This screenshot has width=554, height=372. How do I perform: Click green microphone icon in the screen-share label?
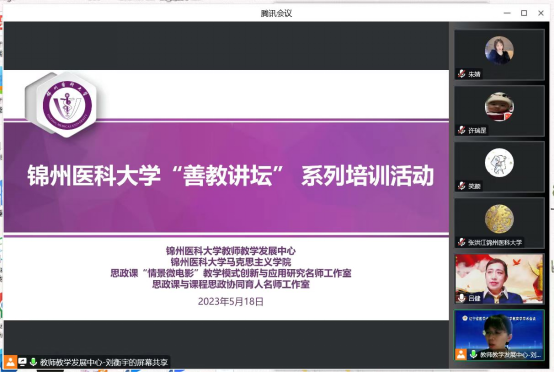(33, 362)
